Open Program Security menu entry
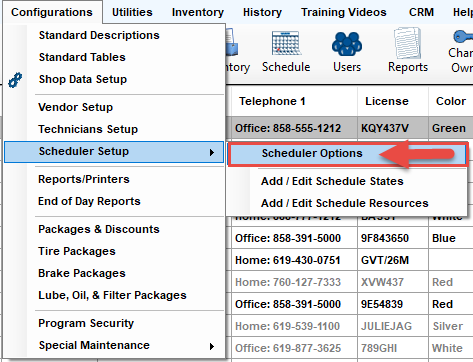The height and width of the screenshot is (362, 473). pos(86,323)
